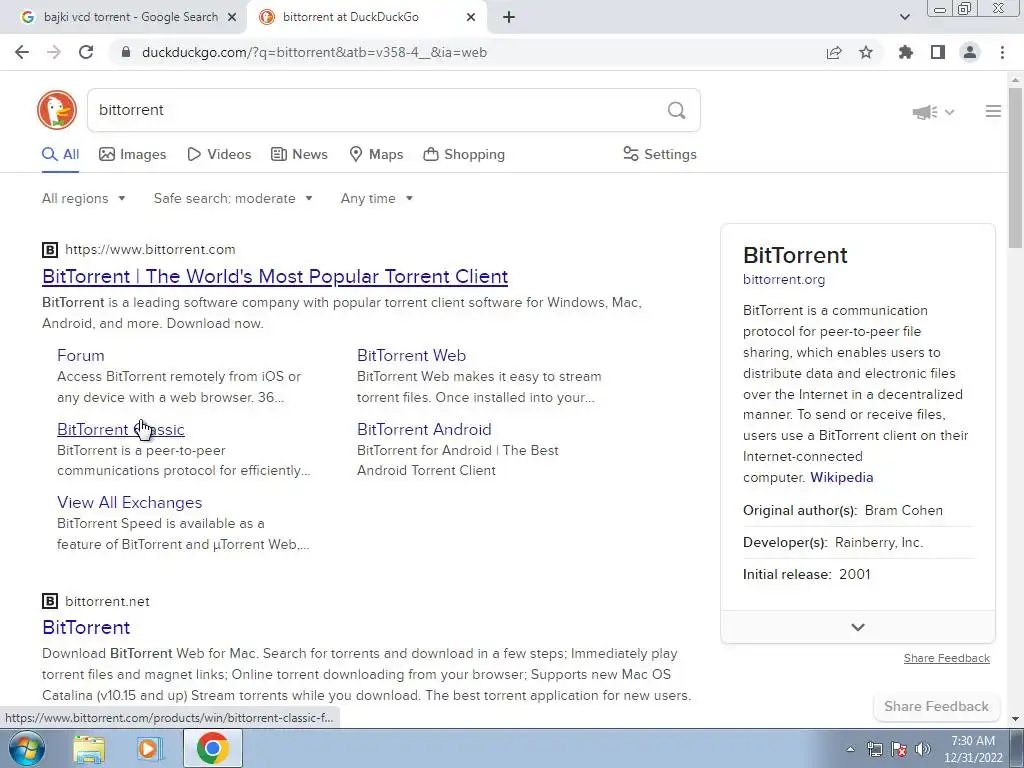Click the browser address bar URL
Viewport: 1024px width, 768px height.
pyautogui.click(x=314, y=52)
